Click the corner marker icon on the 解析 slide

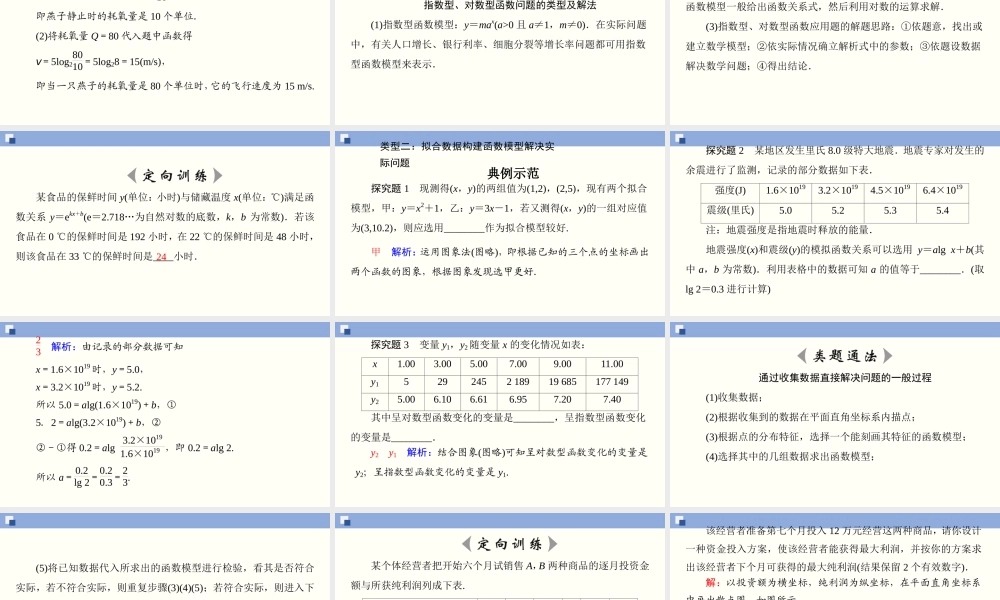[x=12, y=330]
